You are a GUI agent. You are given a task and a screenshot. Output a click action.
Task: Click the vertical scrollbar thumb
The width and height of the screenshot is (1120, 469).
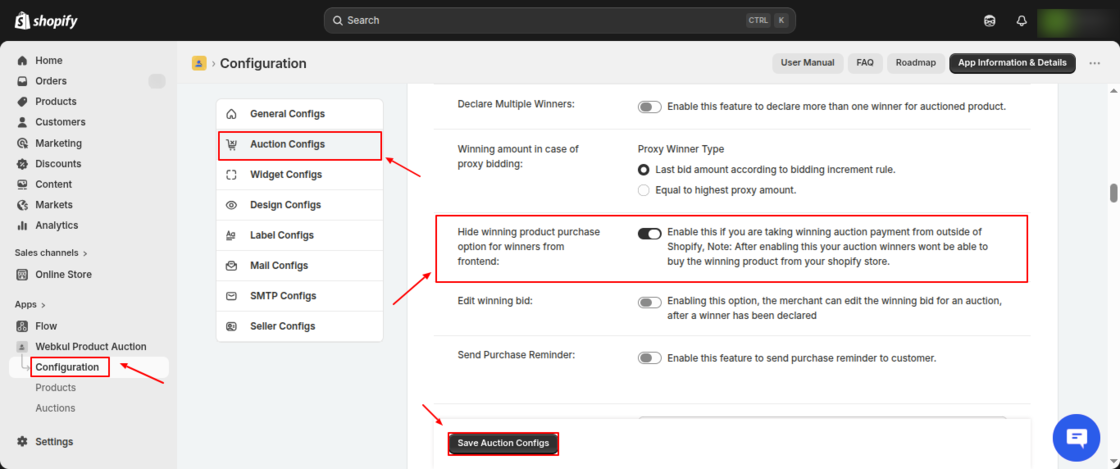[1113, 193]
